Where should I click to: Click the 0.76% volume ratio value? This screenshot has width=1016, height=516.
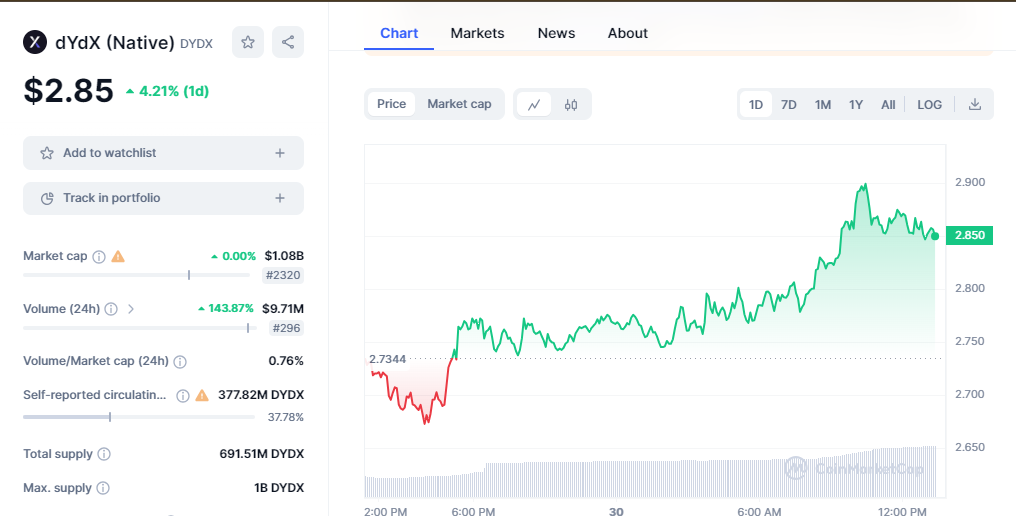(286, 361)
